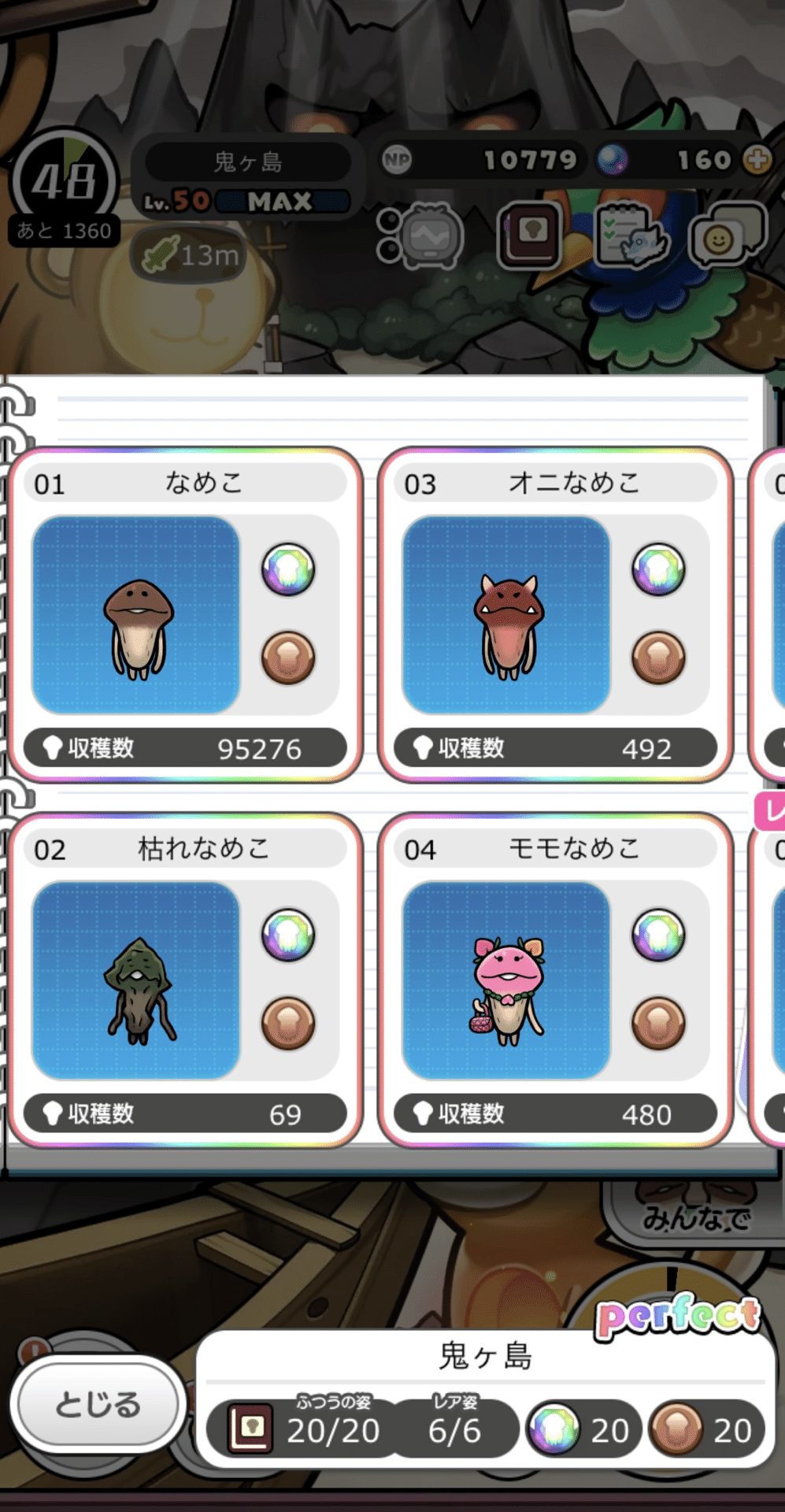Tap bronze medal on オニなめこ card
785x1512 pixels.
[x=658, y=657]
